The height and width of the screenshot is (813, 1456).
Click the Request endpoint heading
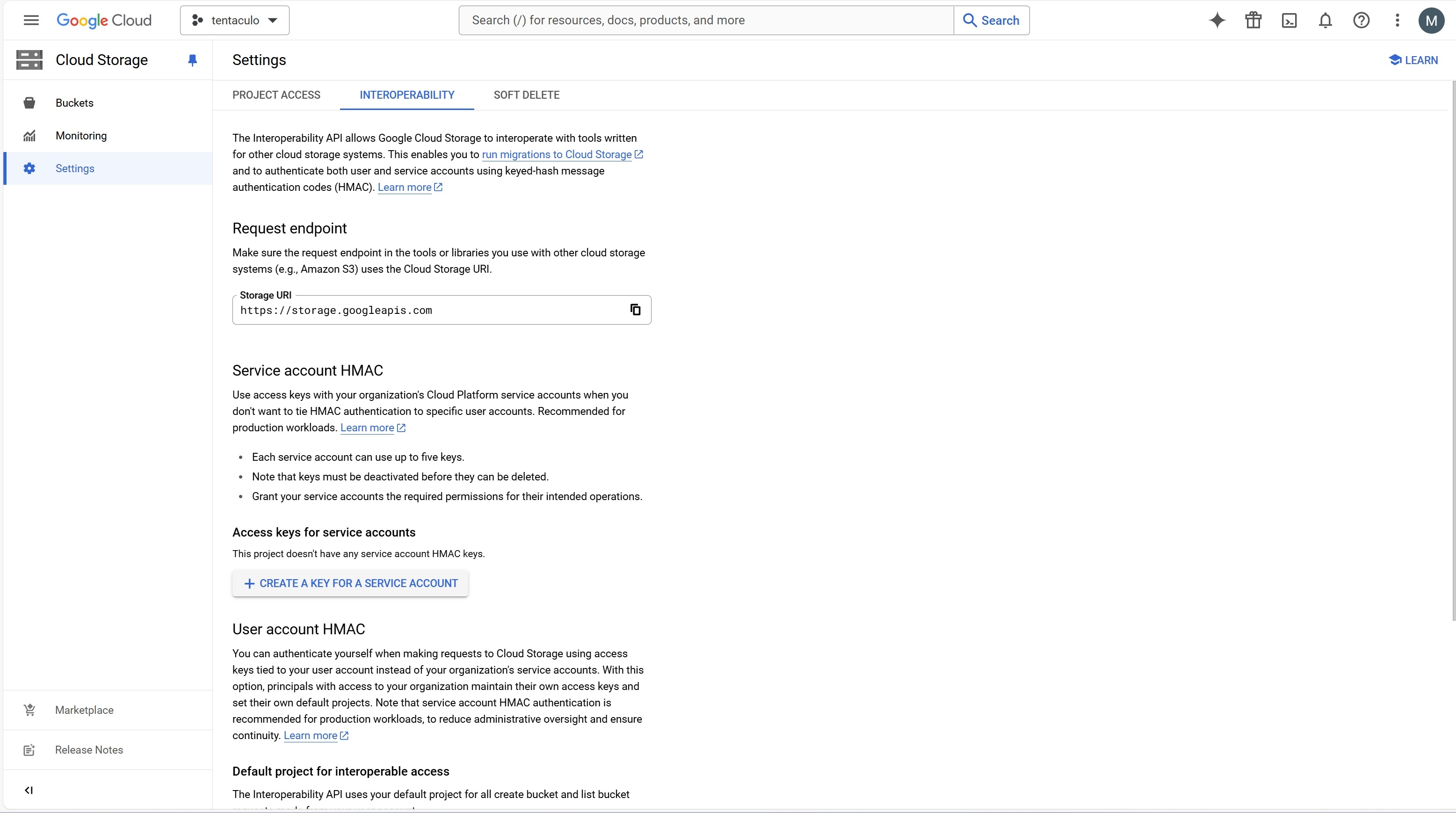(x=290, y=228)
